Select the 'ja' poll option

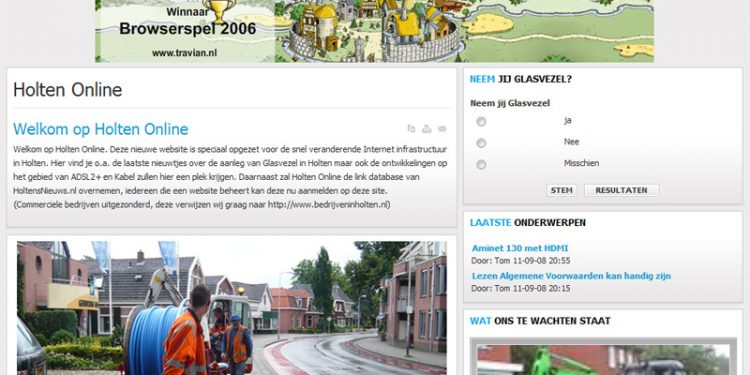(481, 121)
